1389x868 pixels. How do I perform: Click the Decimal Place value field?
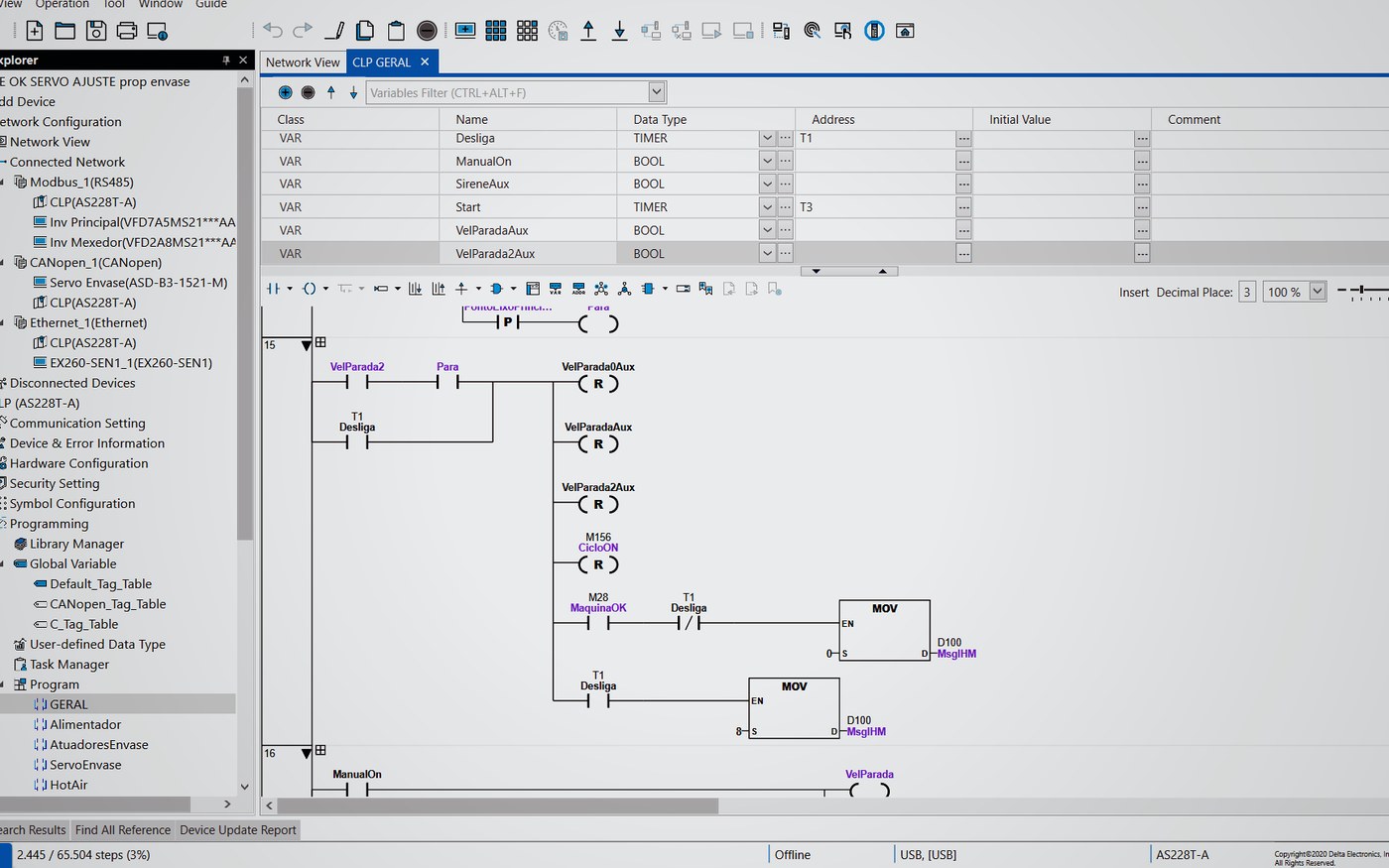click(x=1247, y=292)
